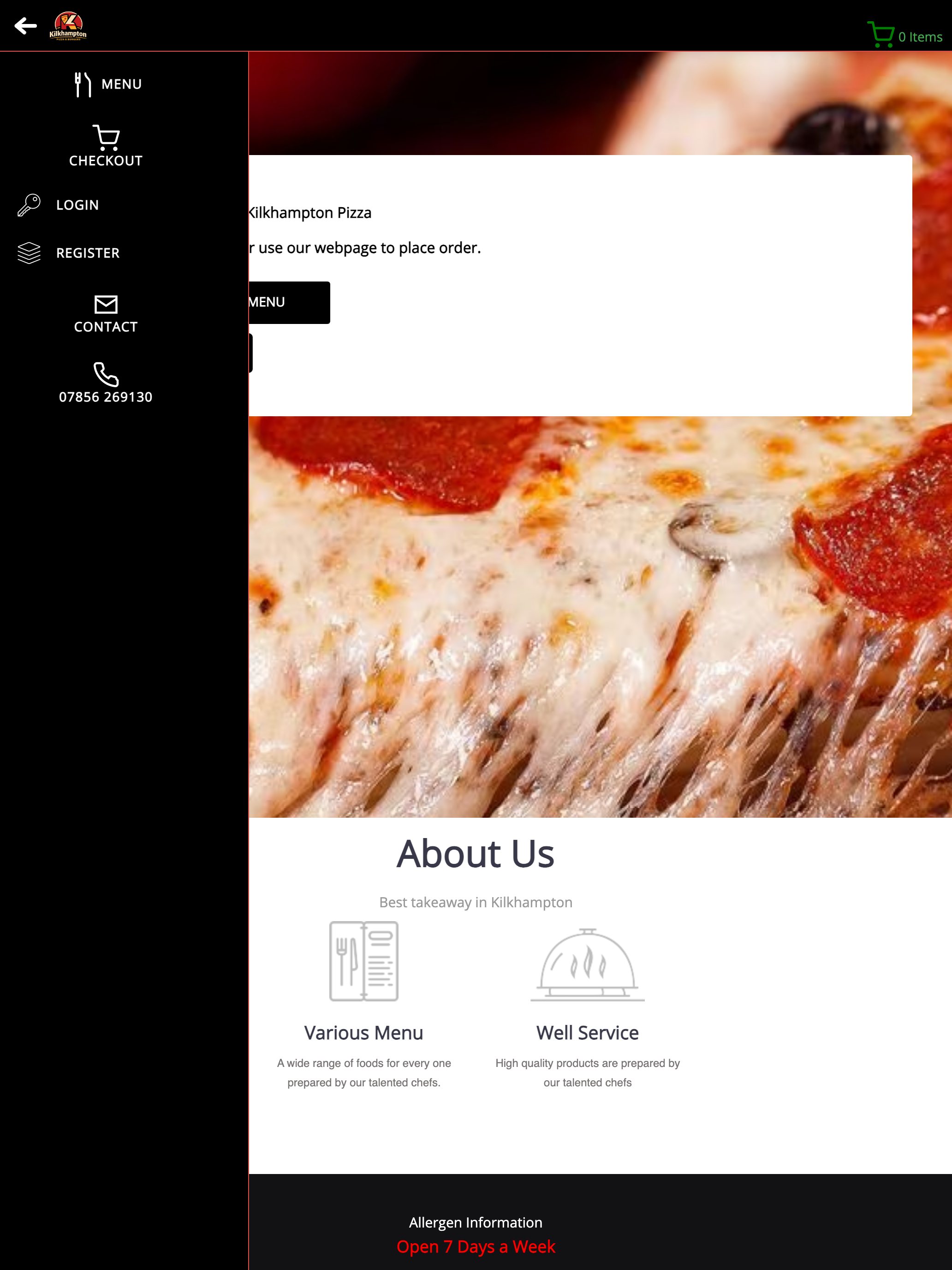Open the MENU sidebar item

point(122,84)
